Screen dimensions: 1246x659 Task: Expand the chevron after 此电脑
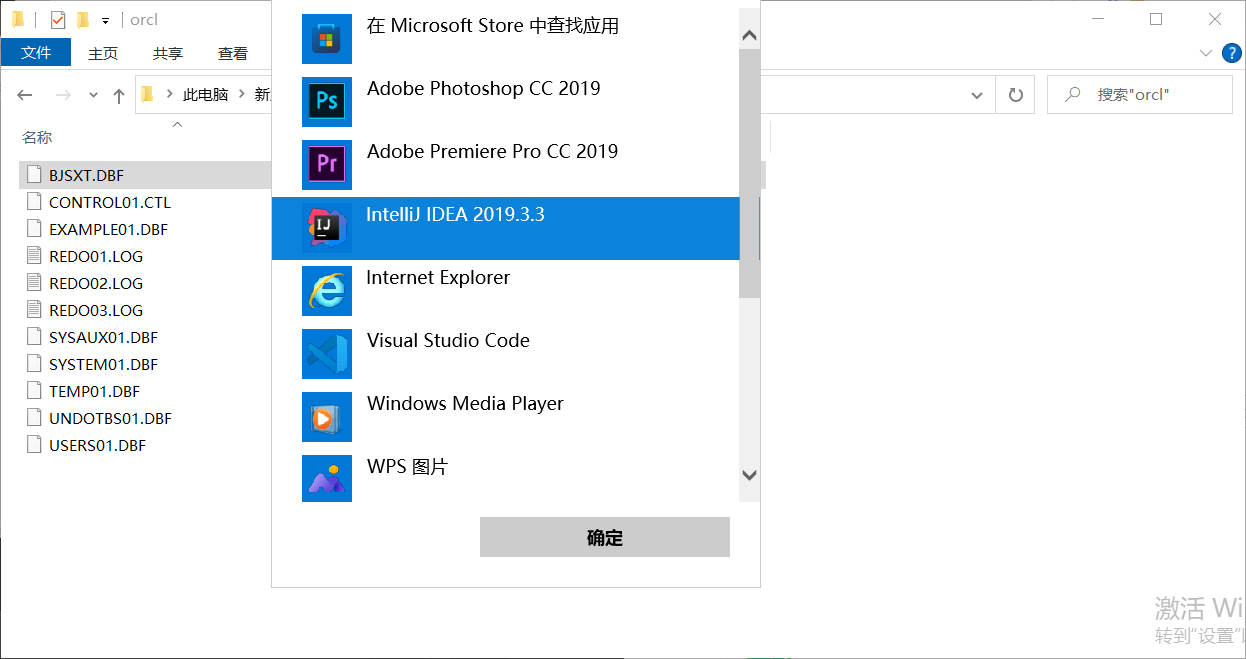(242, 95)
